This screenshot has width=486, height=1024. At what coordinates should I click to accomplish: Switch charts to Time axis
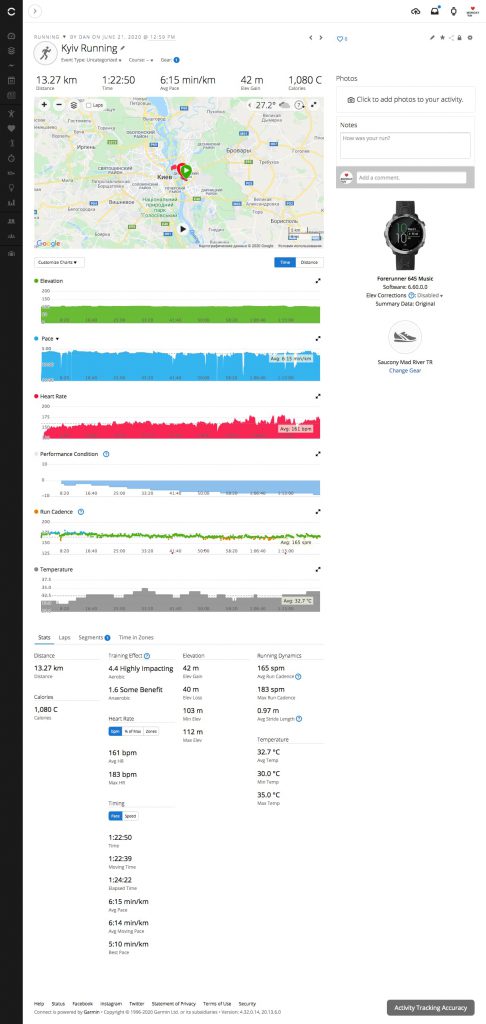[285, 262]
